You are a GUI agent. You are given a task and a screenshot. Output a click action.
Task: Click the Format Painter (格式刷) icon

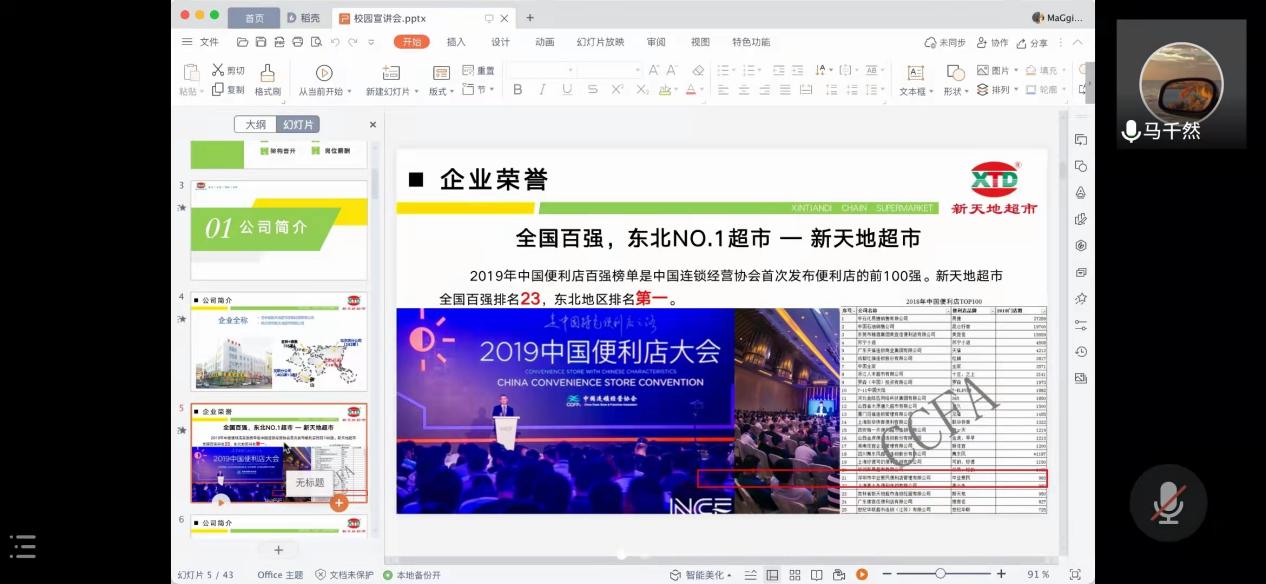(x=267, y=73)
